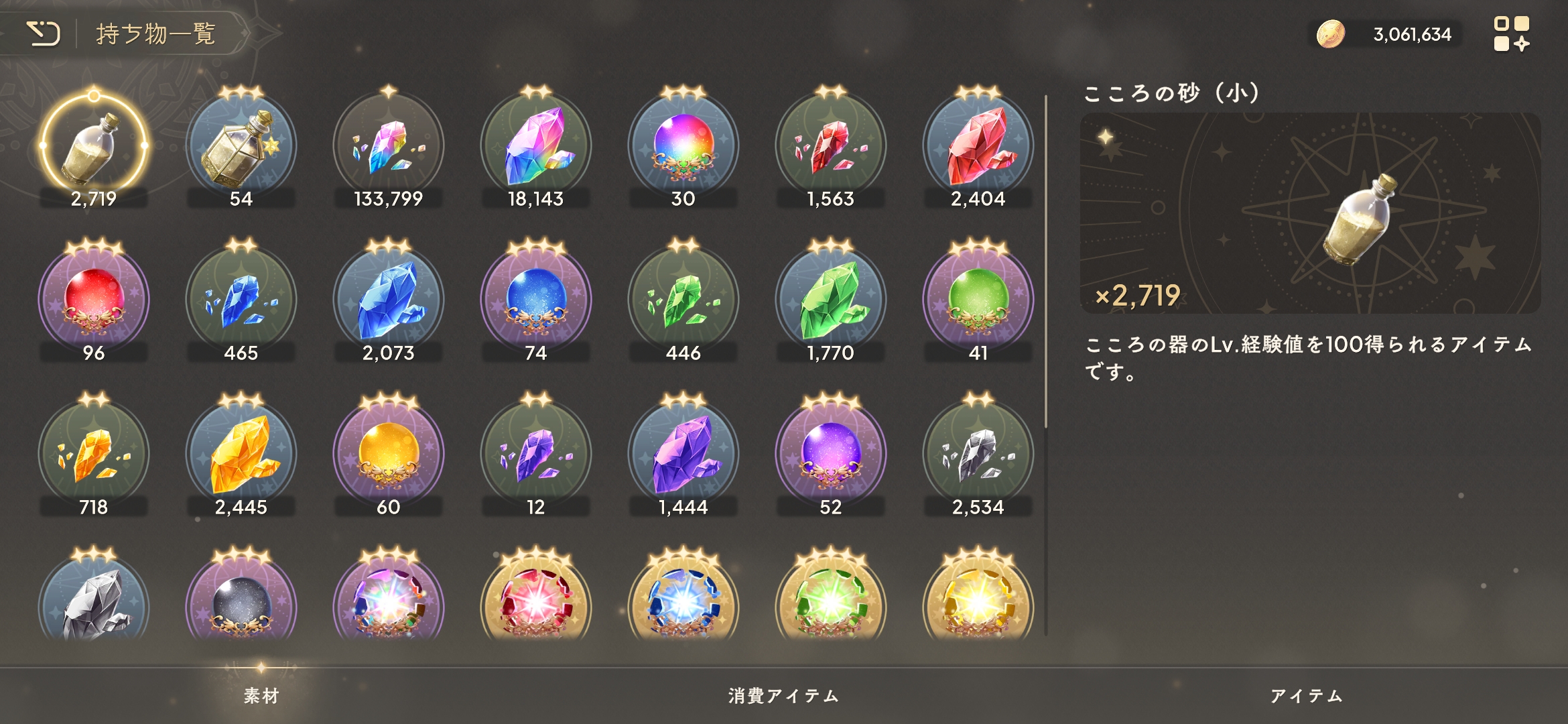Go back using the return arrow icon

(44, 34)
